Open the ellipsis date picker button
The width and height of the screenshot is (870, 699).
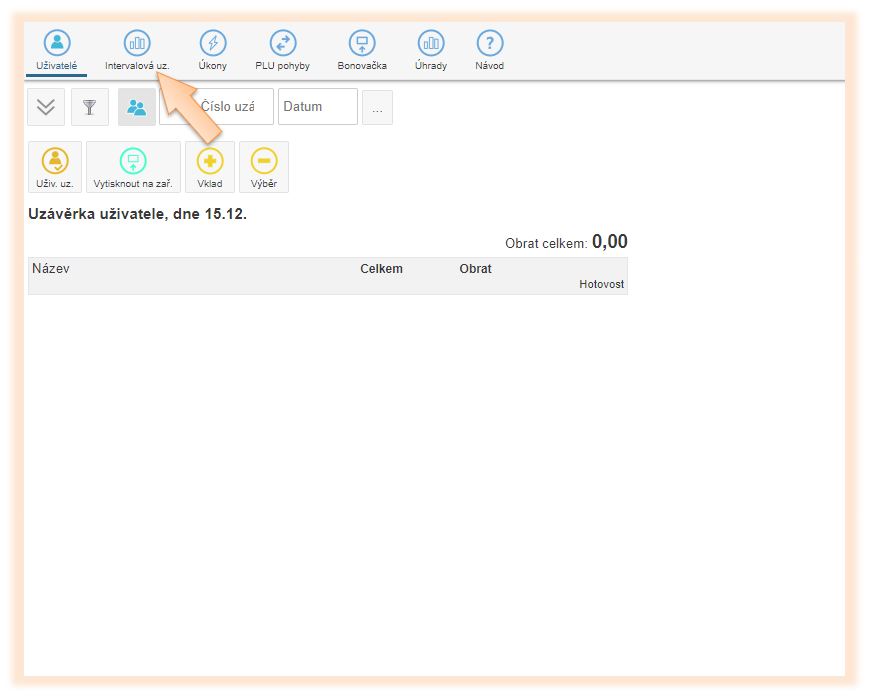click(x=377, y=108)
